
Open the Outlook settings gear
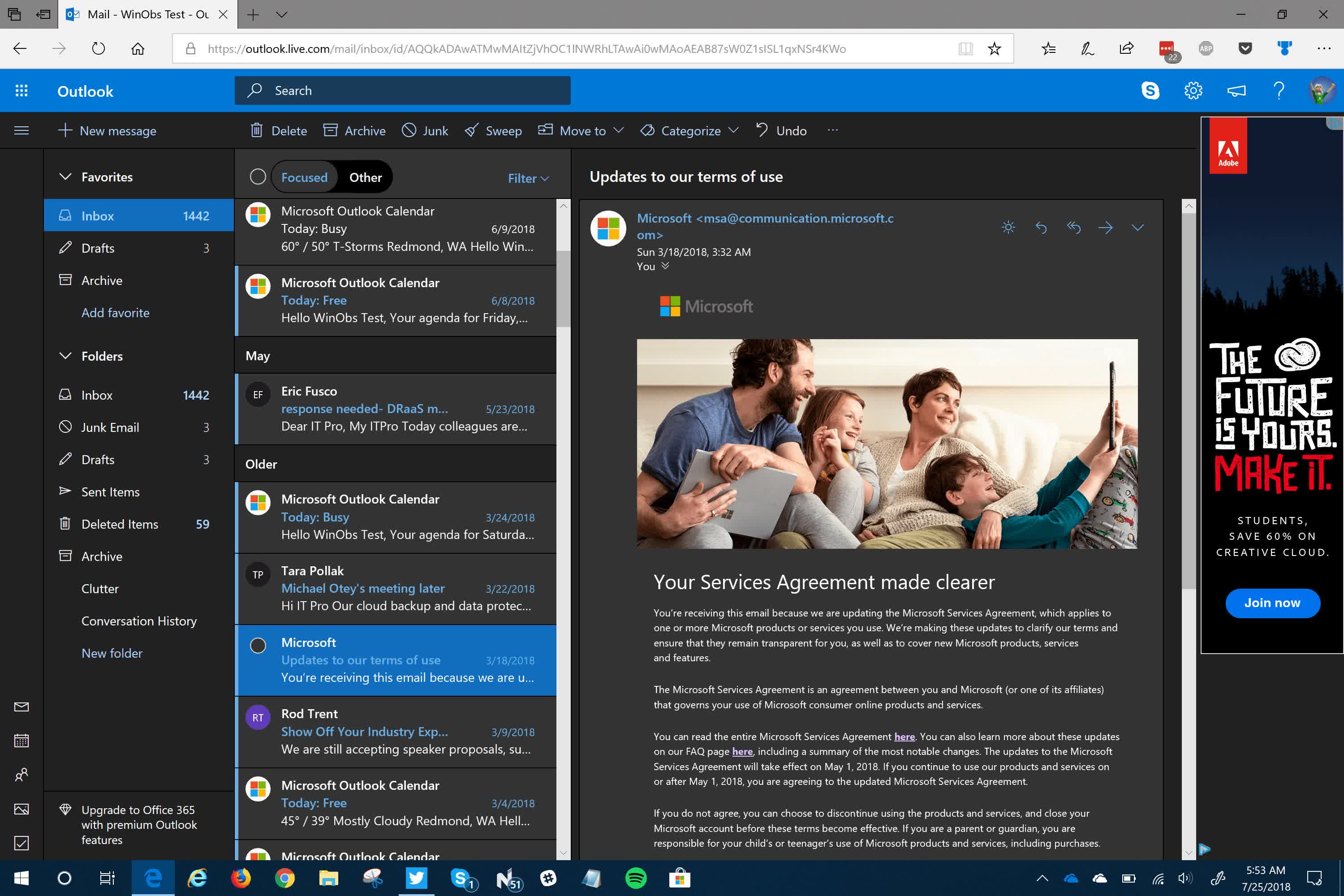click(x=1193, y=90)
